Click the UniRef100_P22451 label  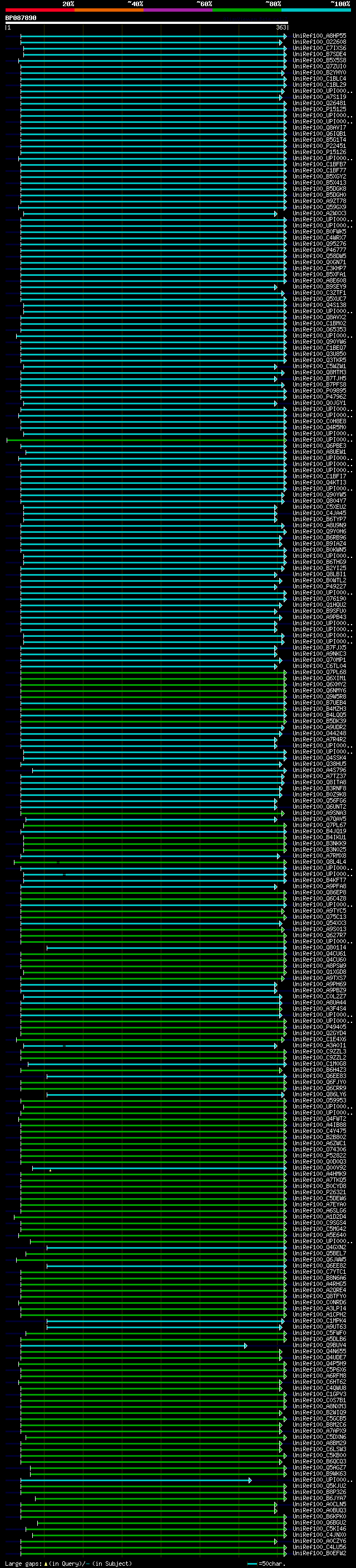pos(319,146)
